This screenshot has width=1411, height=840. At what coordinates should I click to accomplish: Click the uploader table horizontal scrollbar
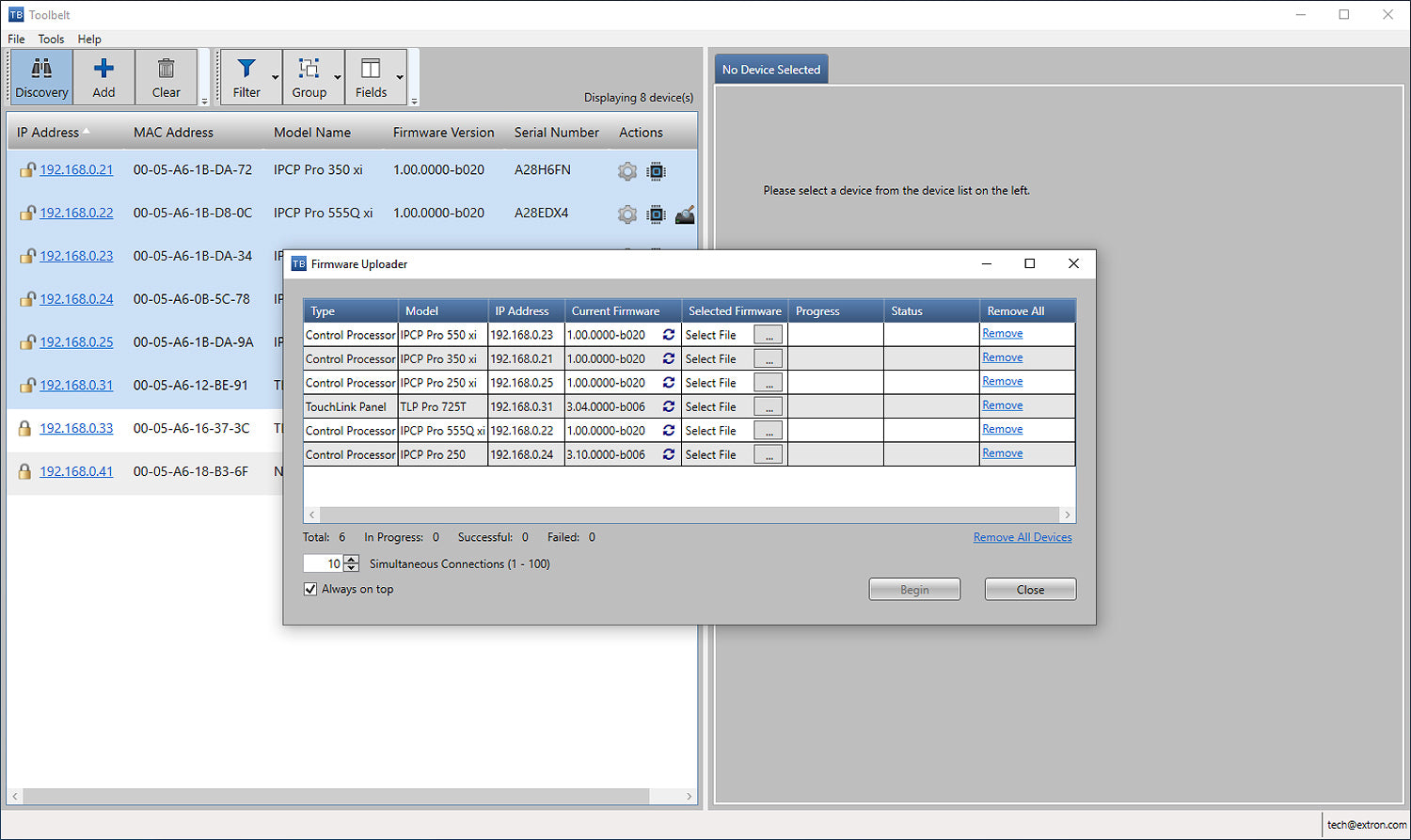click(690, 515)
